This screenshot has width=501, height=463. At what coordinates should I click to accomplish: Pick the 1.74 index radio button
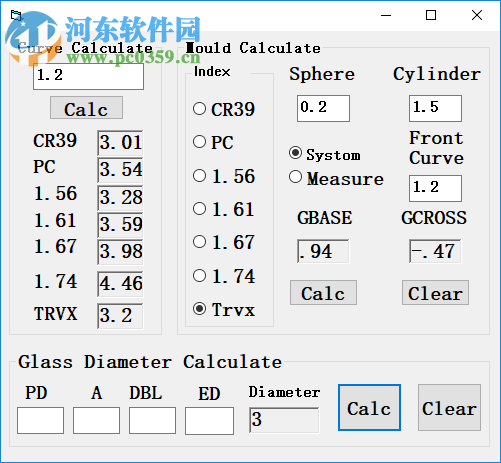pos(199,276)
